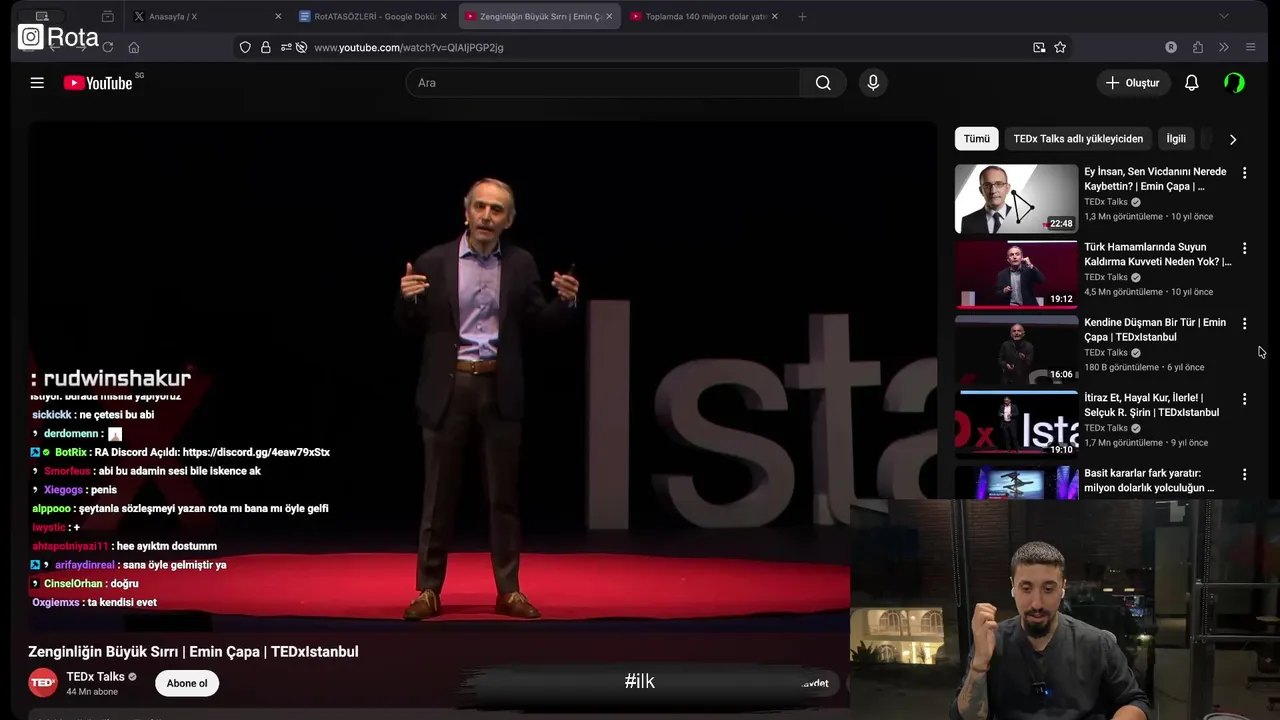Focus the Ara search field
Image resolution: width=1280 pixels, height=720 pixels.
pos(603,83)
